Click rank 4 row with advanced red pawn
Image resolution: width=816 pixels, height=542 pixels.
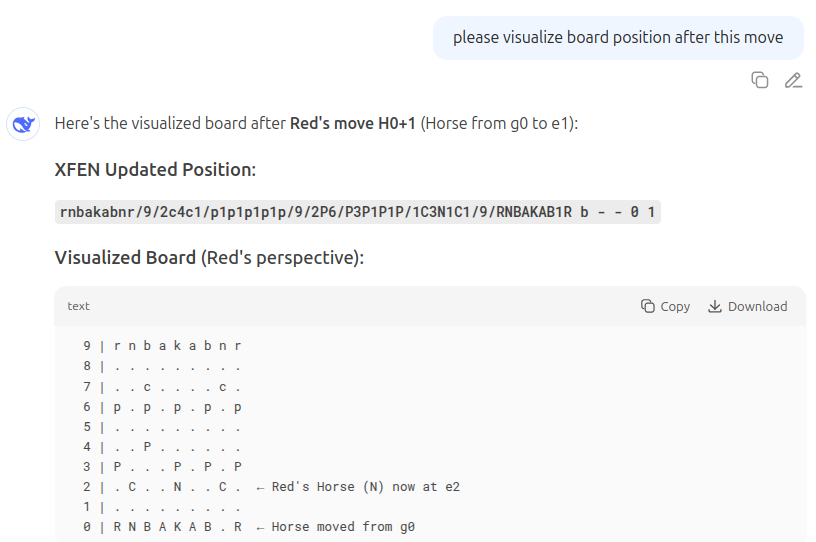click(177, 447)
